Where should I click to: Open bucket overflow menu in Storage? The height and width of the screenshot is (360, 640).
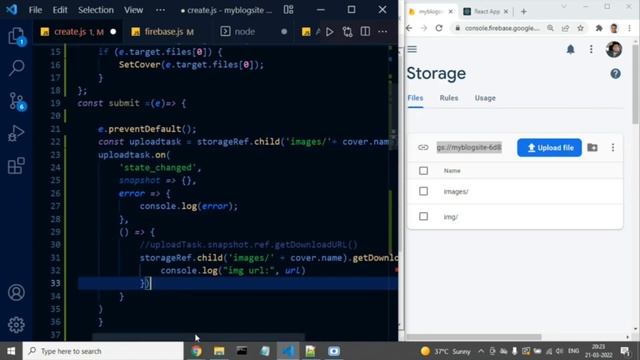tap(613, 147)
